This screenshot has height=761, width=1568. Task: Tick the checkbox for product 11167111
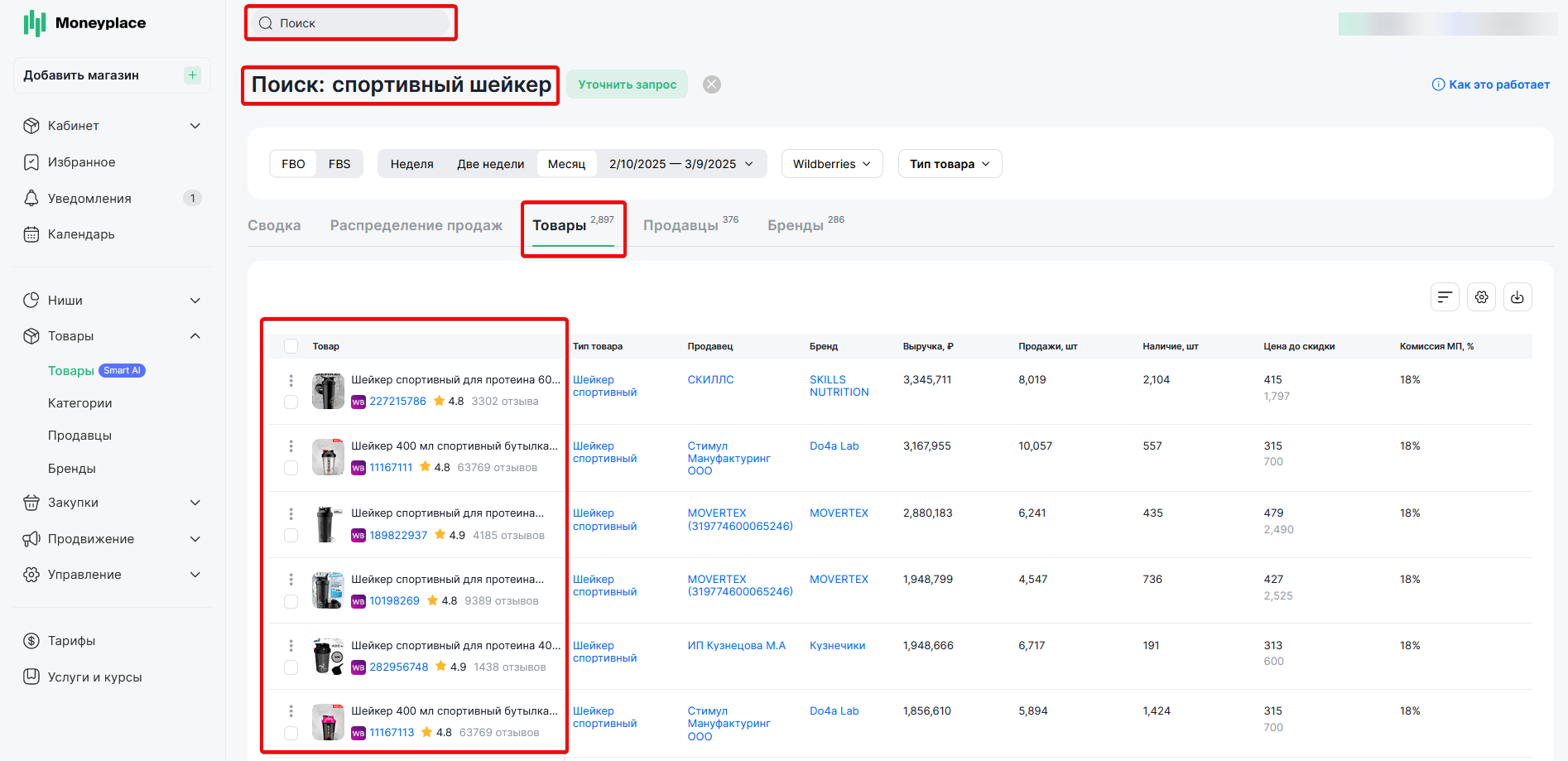point(291,468)
